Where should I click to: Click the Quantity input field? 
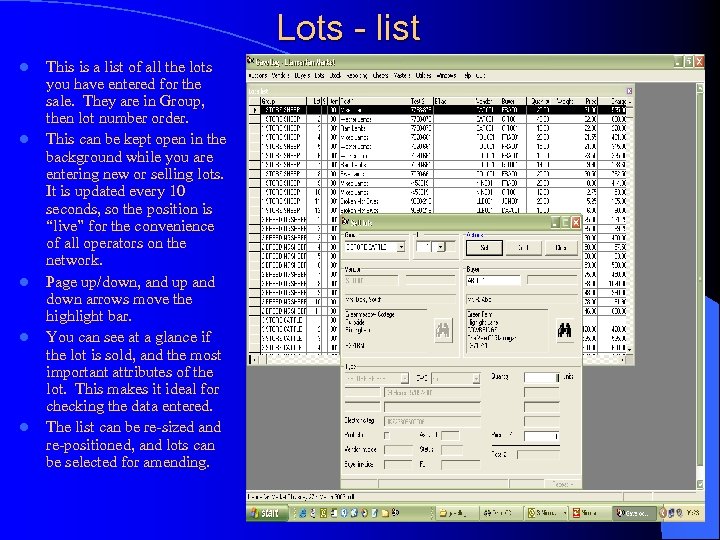(x=541, y=377)
